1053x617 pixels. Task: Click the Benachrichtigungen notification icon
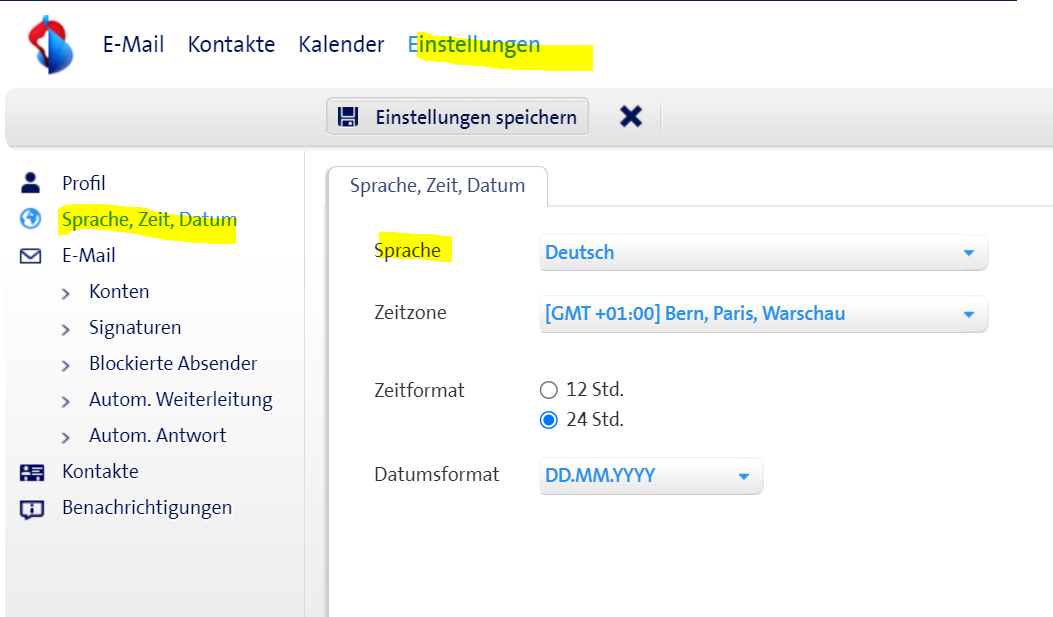tap(31, 508)
